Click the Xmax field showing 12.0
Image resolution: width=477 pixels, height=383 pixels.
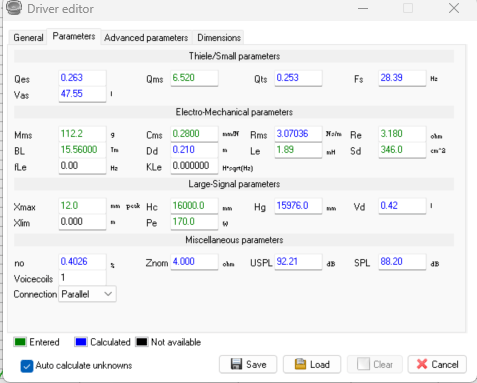pos(82,206)
